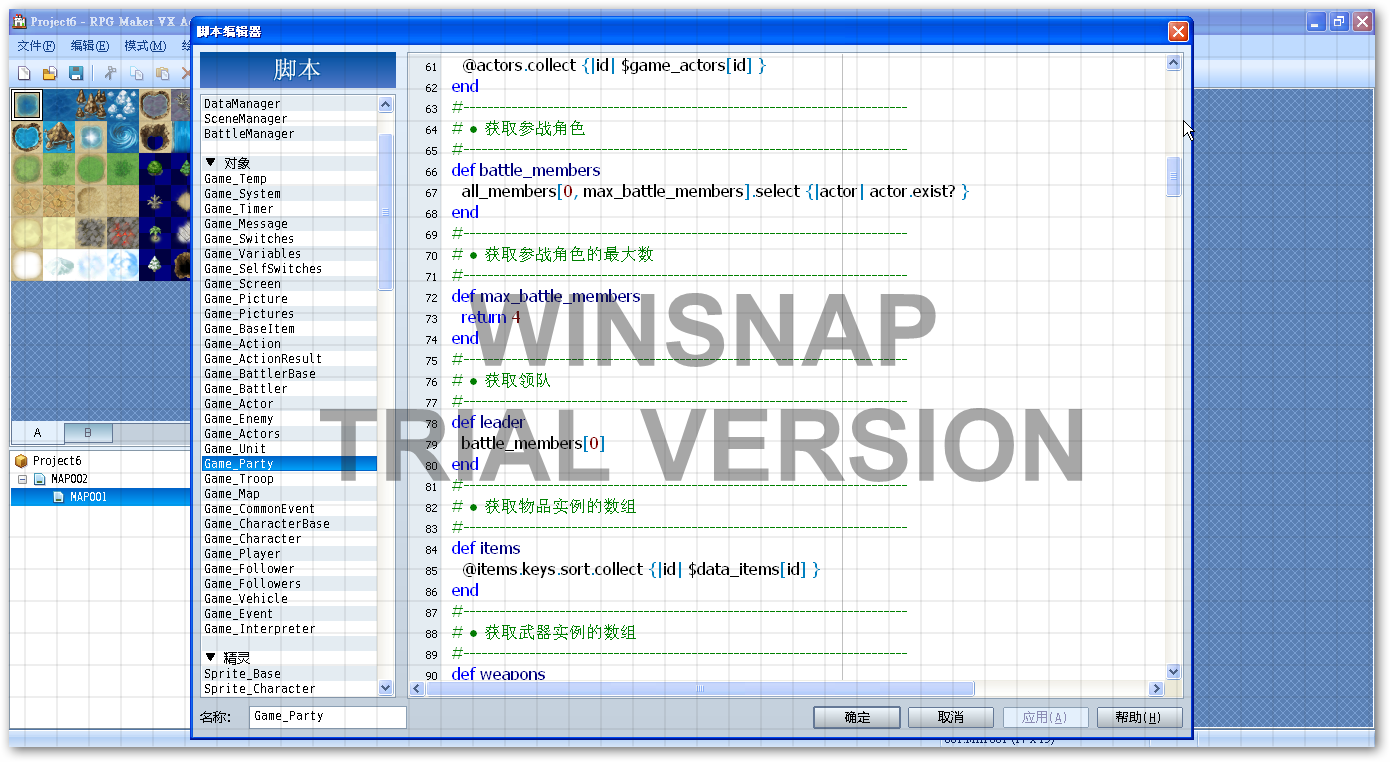The height and width of the screenshot is (762, 1390).
Task: Select DataManager in the script list
Action: [x=289, y=104]
